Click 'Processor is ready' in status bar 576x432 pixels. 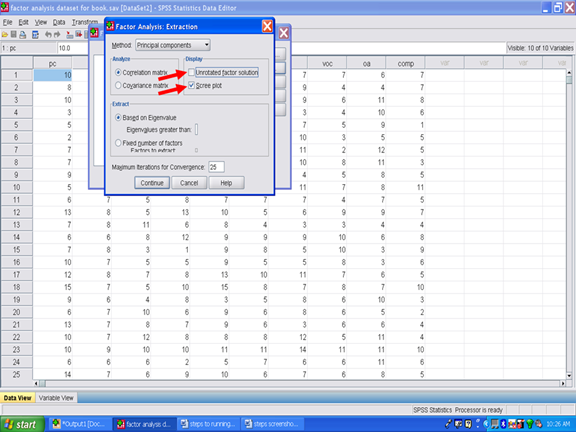[x=478, y=410]
